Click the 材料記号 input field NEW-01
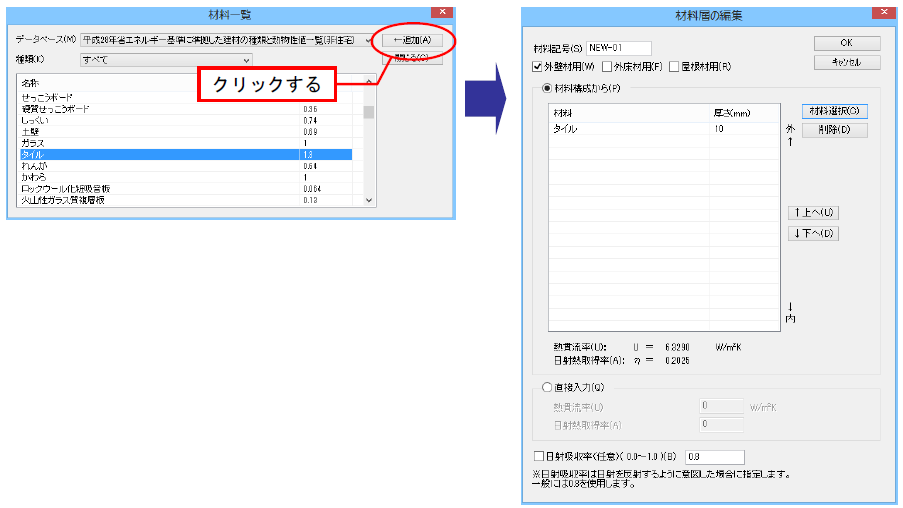The image size is (903, 508). pyautogui.click(x=619, y=48)
